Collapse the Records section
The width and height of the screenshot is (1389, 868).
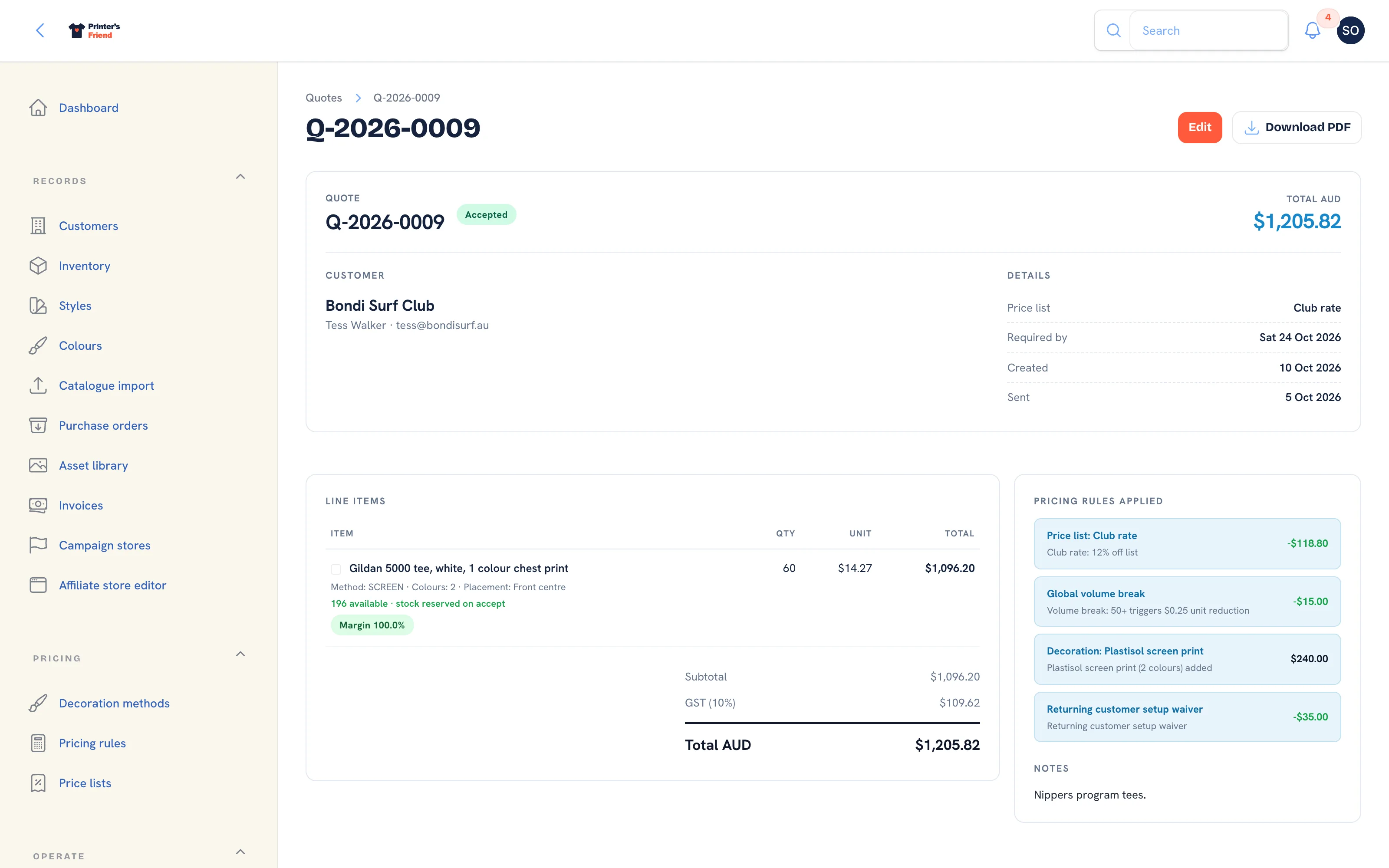(240, 177)
